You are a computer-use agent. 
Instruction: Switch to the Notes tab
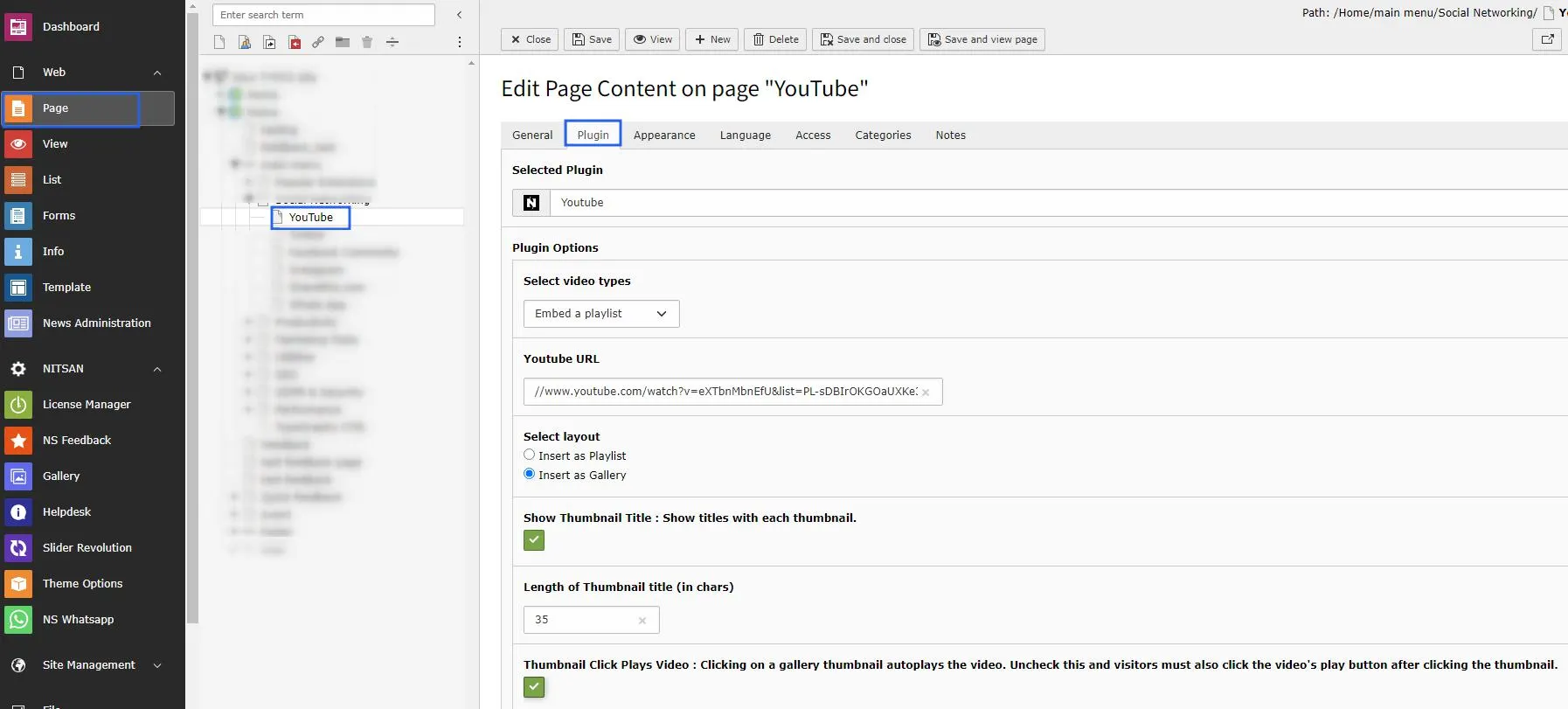tap(950, 136)
